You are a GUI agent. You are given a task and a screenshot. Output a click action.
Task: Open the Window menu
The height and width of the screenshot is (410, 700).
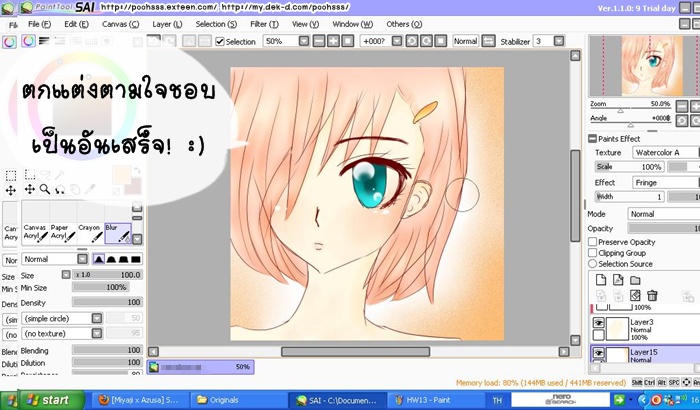click(352, 24)
